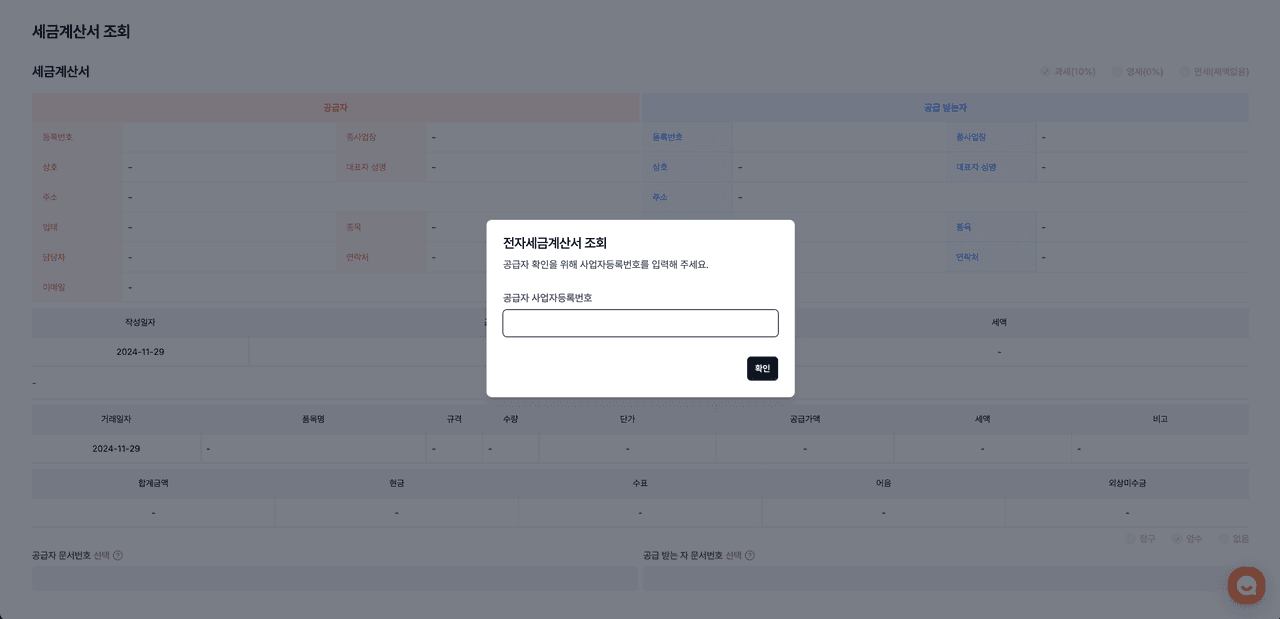The width and height of the screenshot is (1280, 619).
Task: Click help icon beside 공급 받는 자 문서번호
Action: [x=750, y=556]
